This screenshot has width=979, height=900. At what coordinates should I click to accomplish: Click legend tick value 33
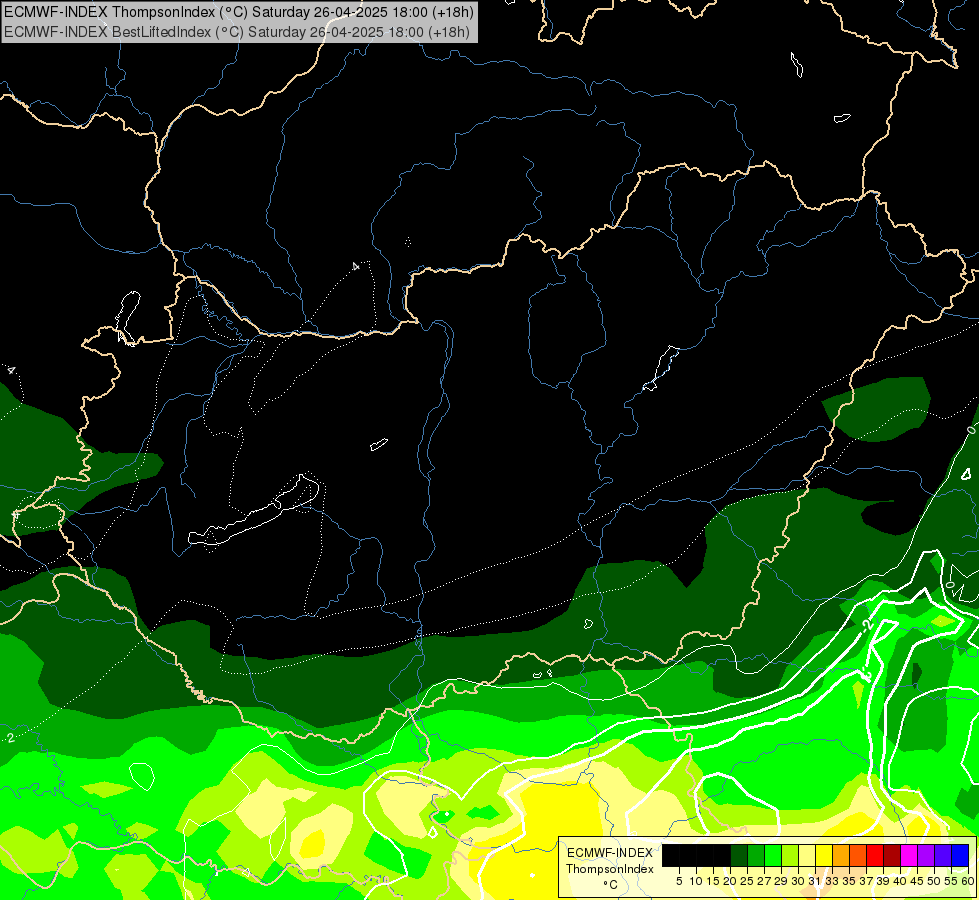832,881
